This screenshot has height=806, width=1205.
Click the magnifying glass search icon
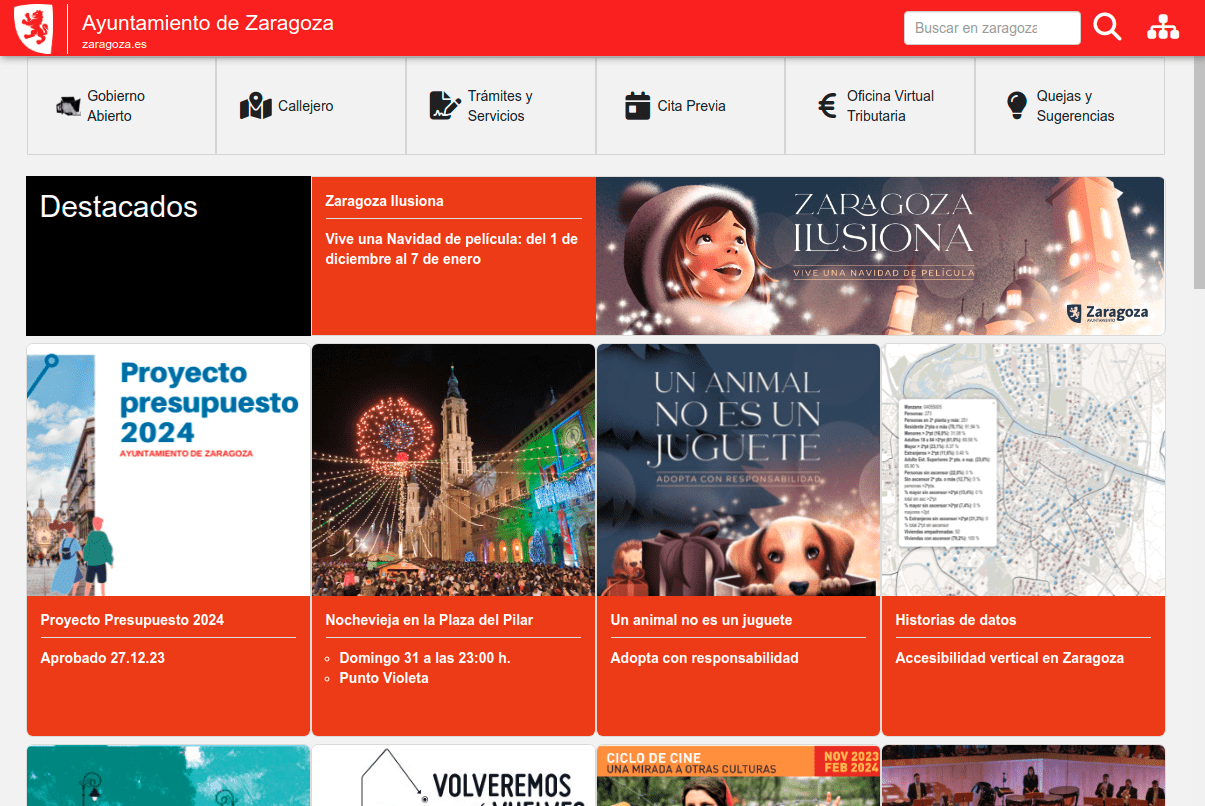point(1107,27)
